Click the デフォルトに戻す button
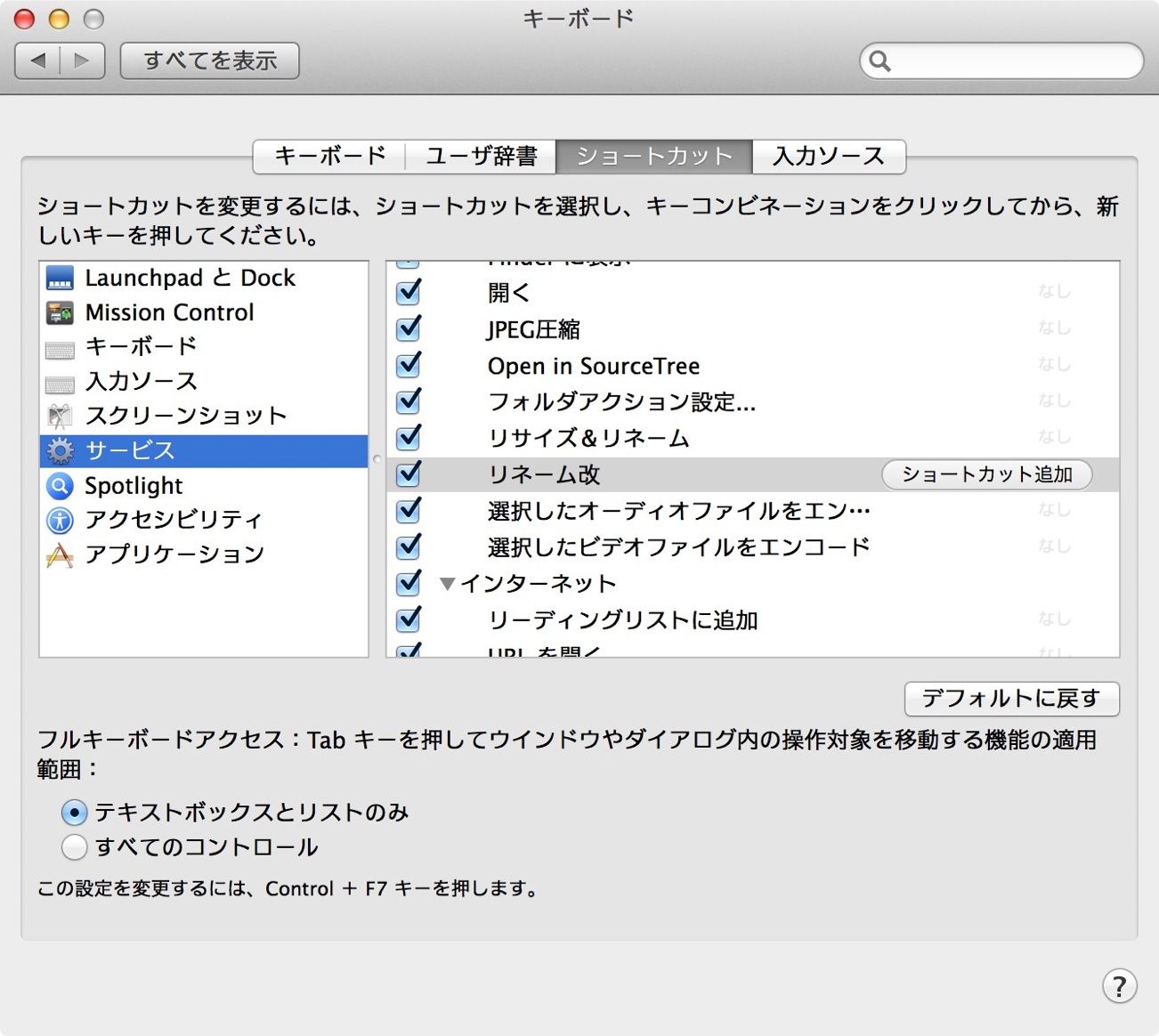This screenshot has width=1159, height=1036. pyautogui.click(x=1011, y=699)
